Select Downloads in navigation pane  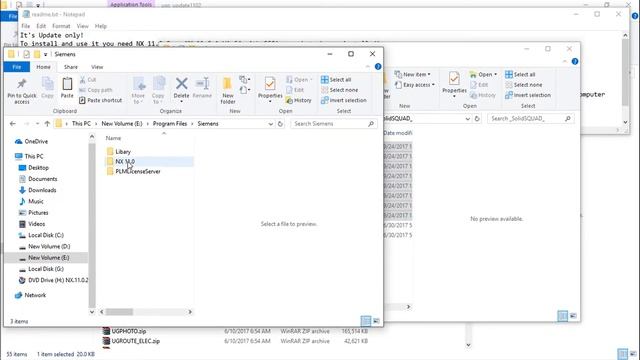38,190
